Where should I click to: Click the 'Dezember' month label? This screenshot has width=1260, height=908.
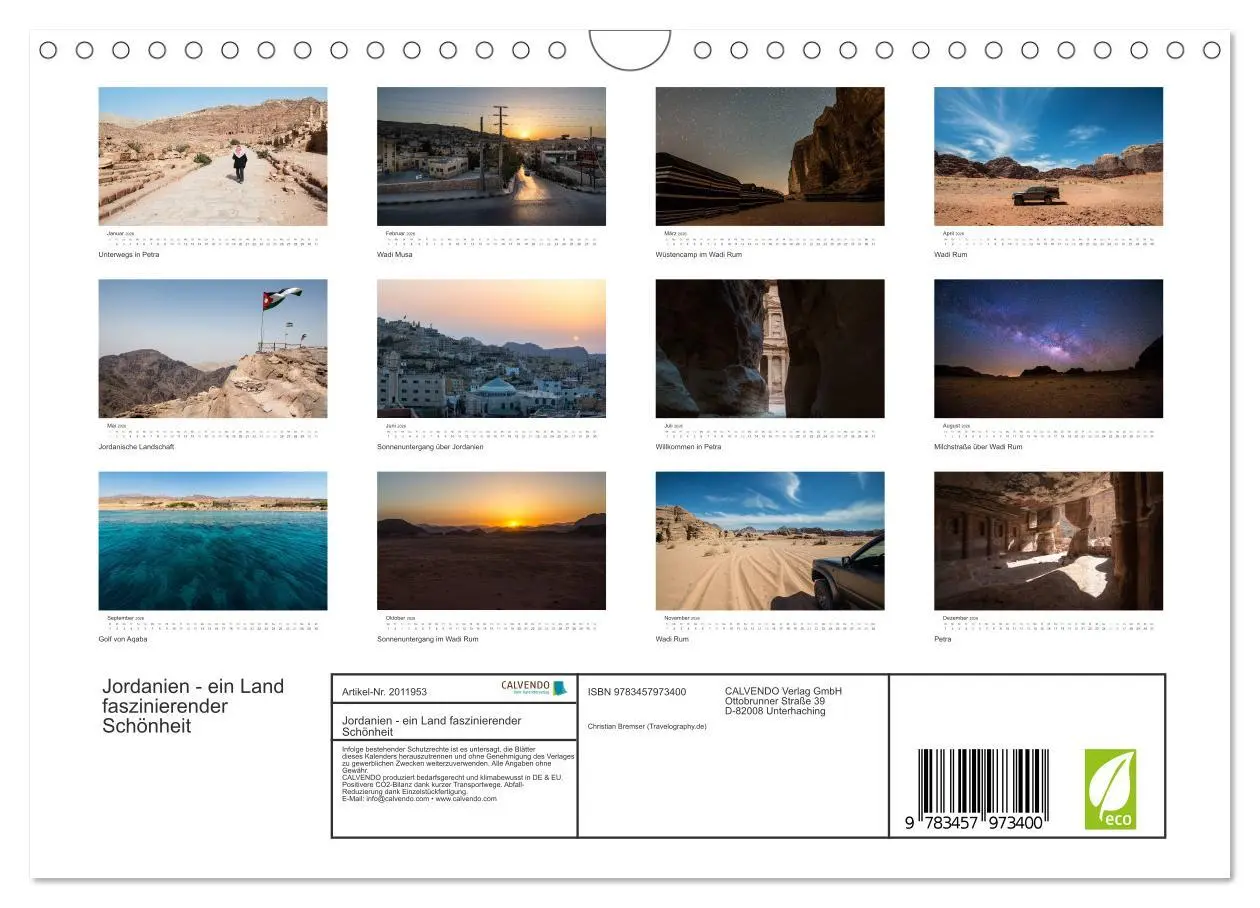coord(955,618)
